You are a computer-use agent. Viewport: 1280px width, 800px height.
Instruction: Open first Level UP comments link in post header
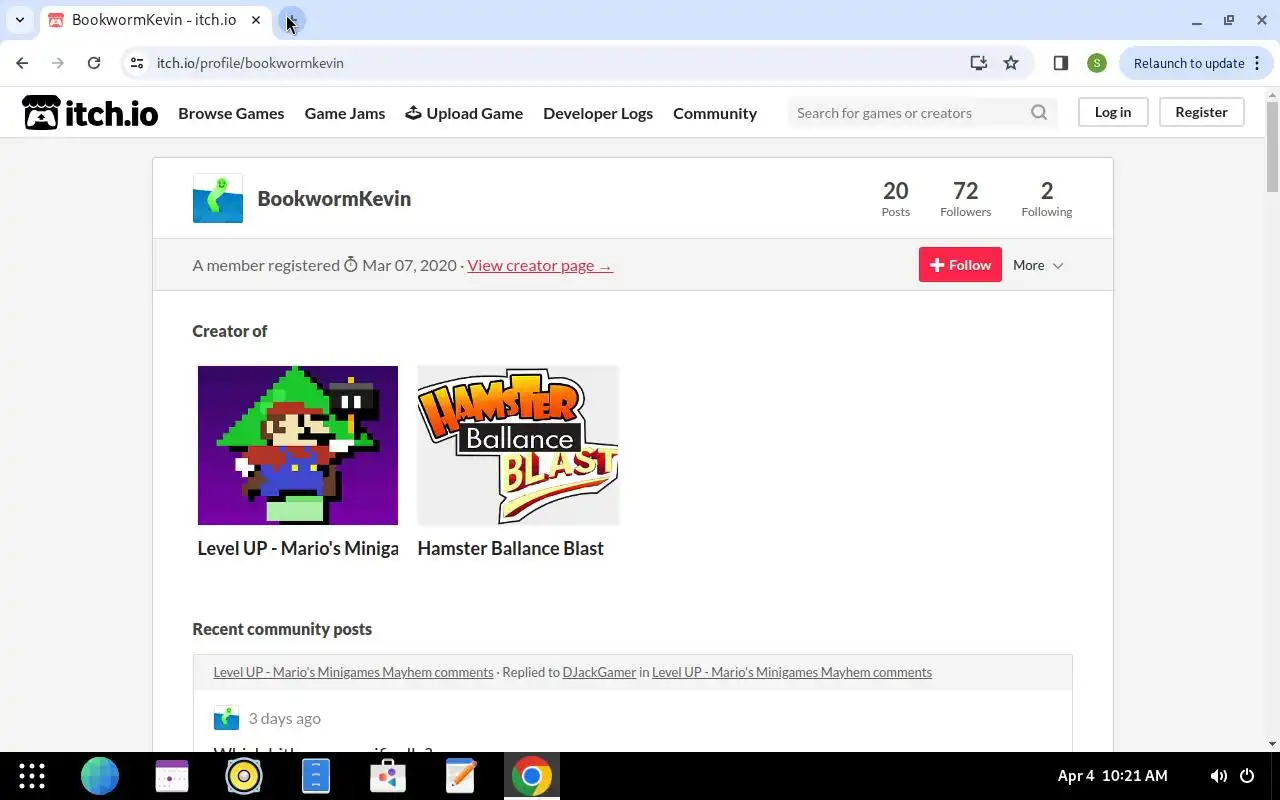[353, 672]
